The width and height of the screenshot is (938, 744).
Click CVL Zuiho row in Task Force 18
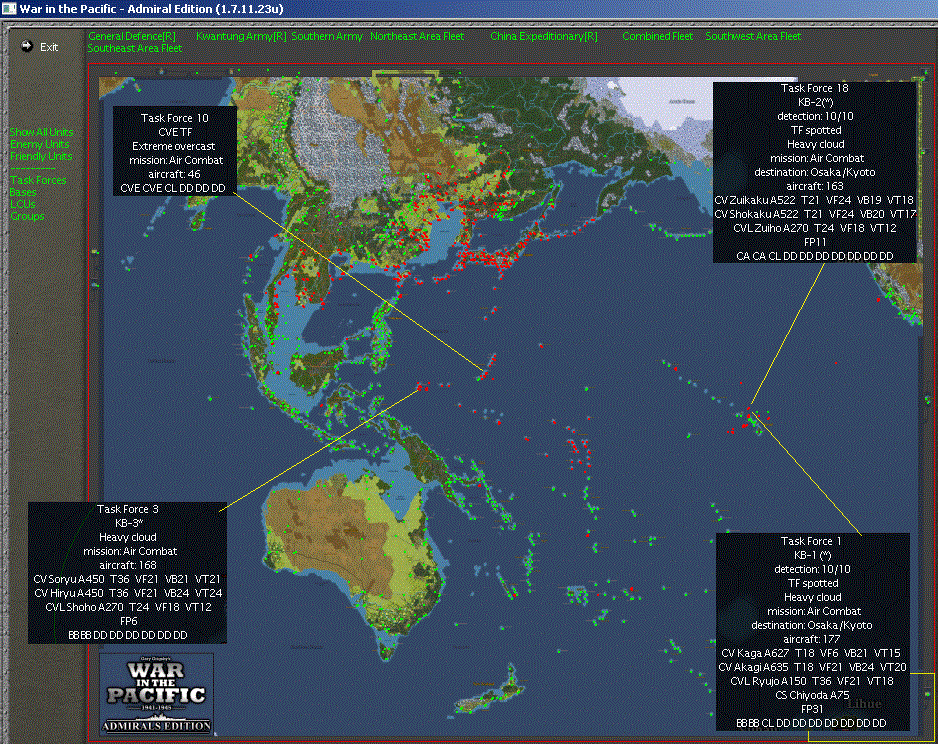tap(814, 228)
